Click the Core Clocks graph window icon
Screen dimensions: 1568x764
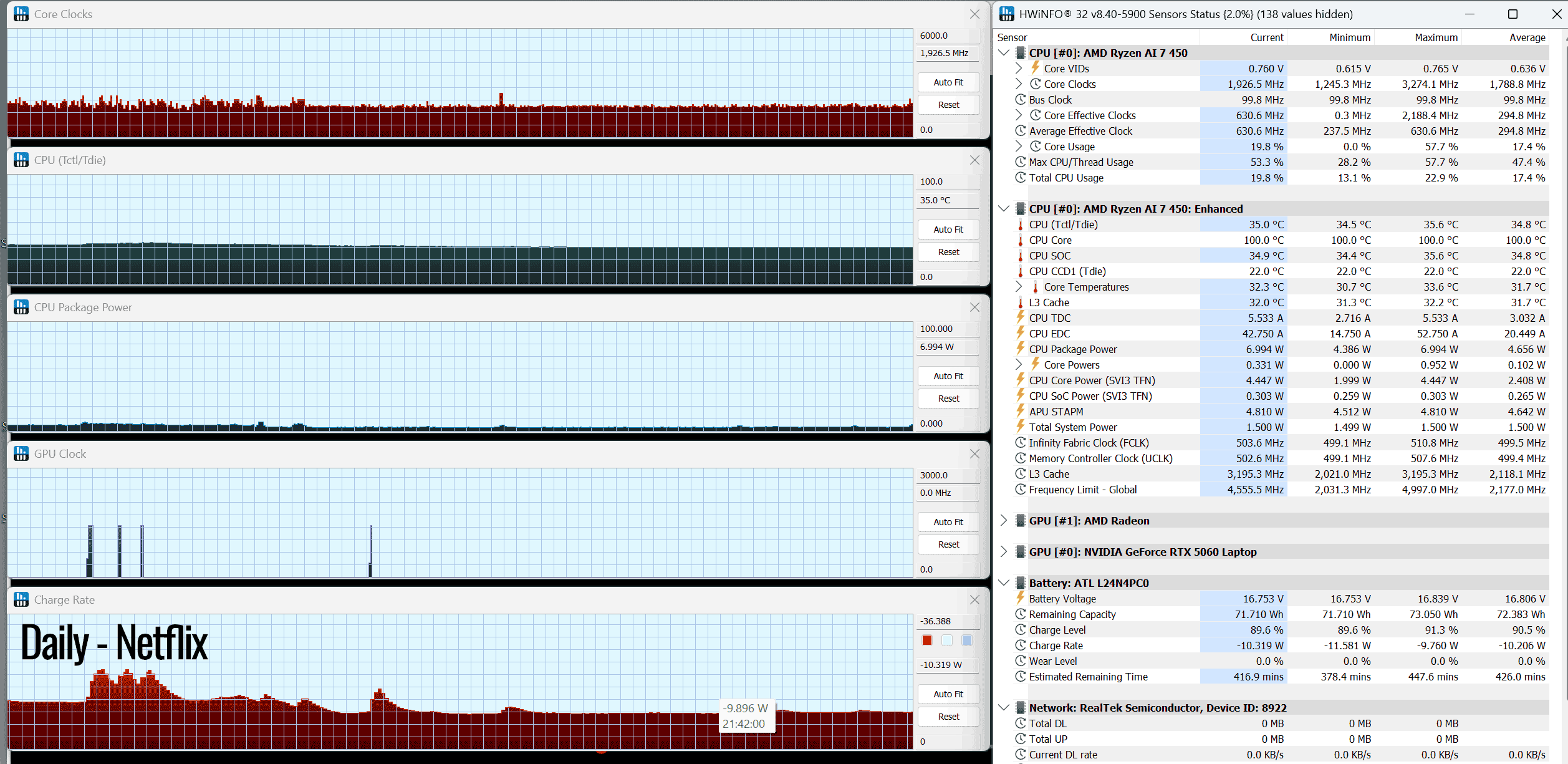[21, 14]
